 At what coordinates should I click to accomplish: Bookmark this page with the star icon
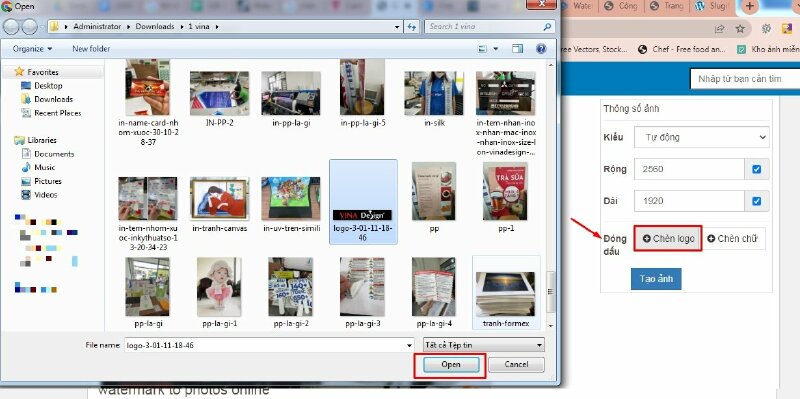pyautogui.click(x=740, y=29)
